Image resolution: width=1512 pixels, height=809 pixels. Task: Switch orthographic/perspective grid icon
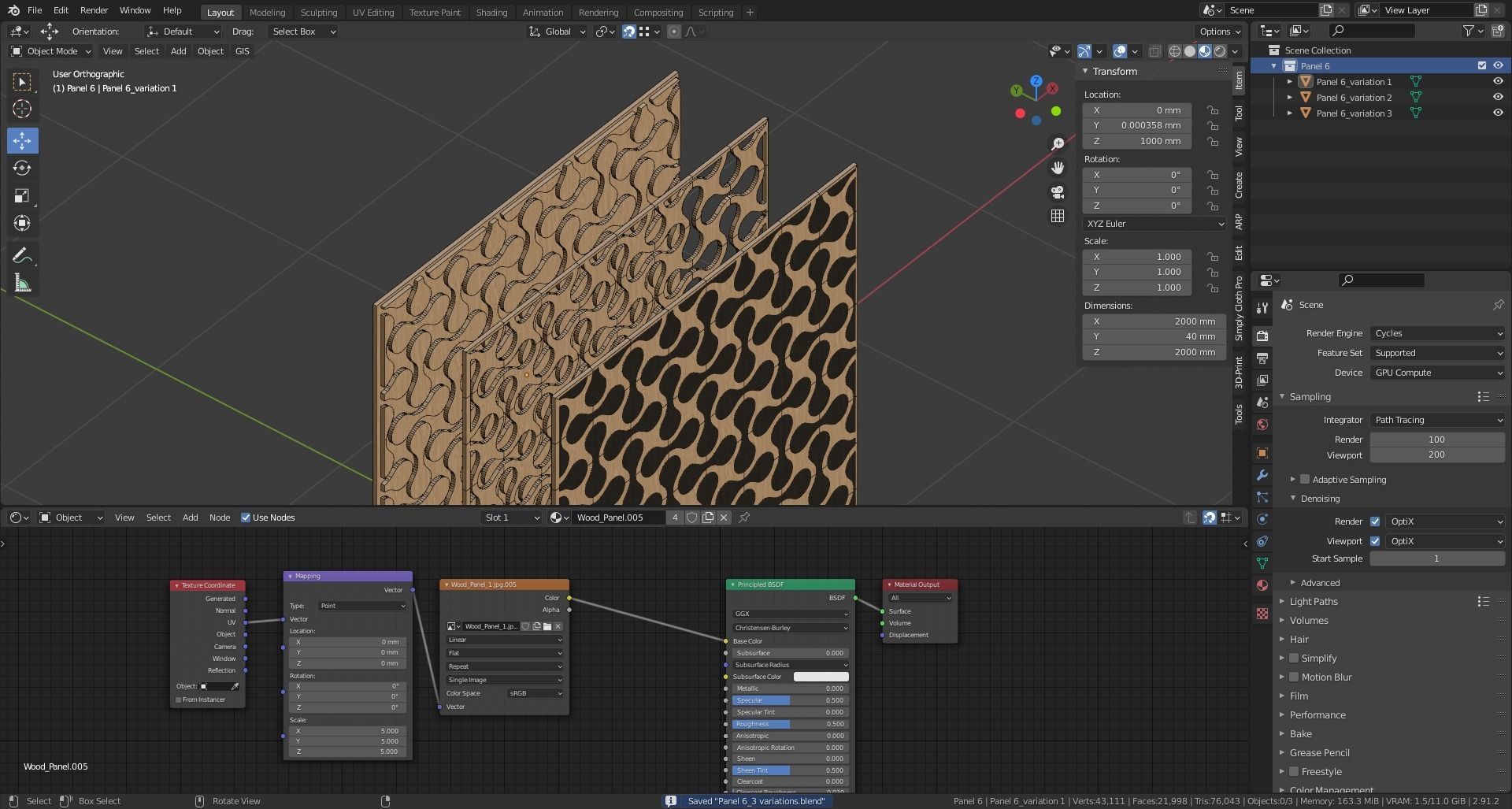[1058, 216]
